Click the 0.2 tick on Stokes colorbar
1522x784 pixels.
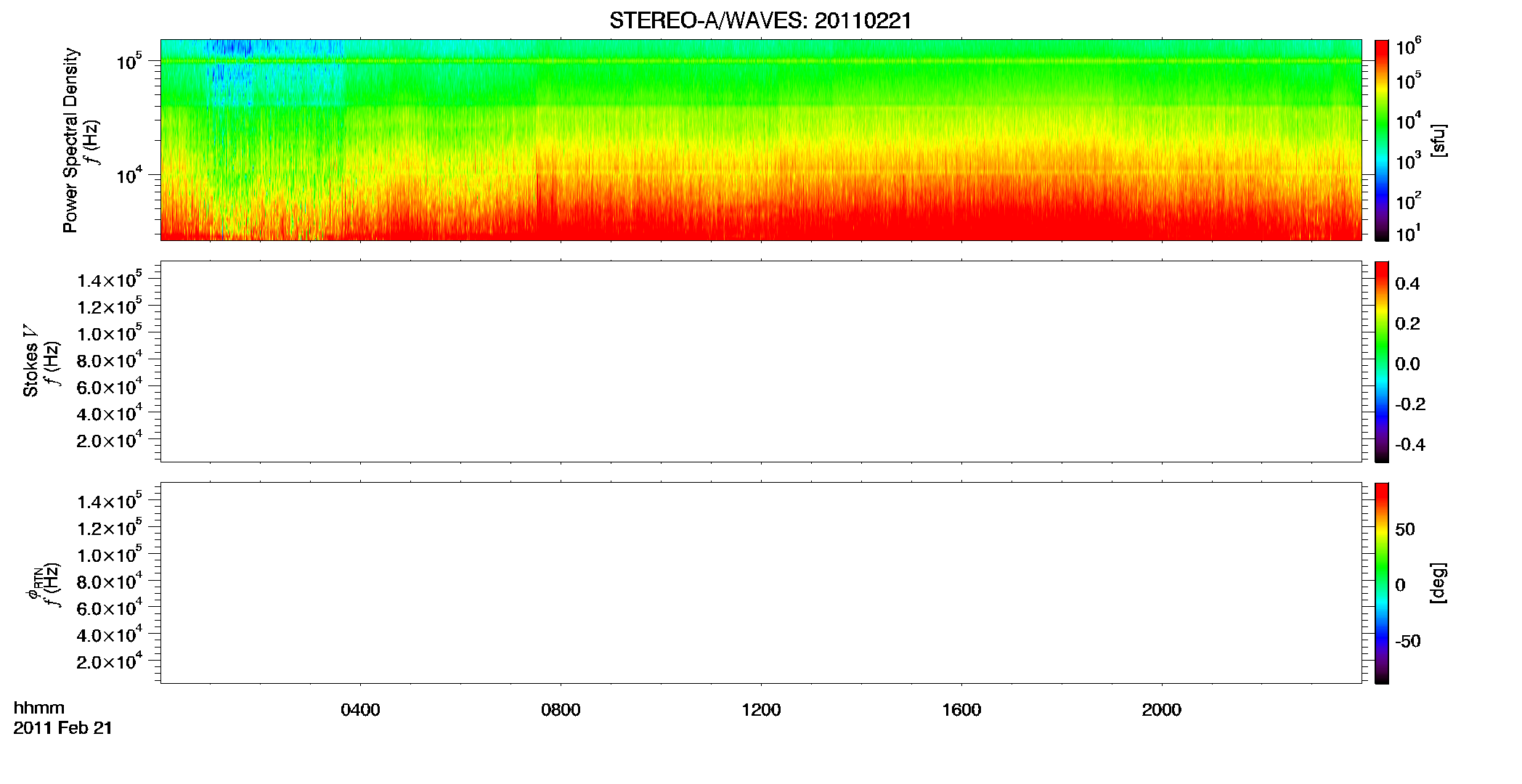1407,324
